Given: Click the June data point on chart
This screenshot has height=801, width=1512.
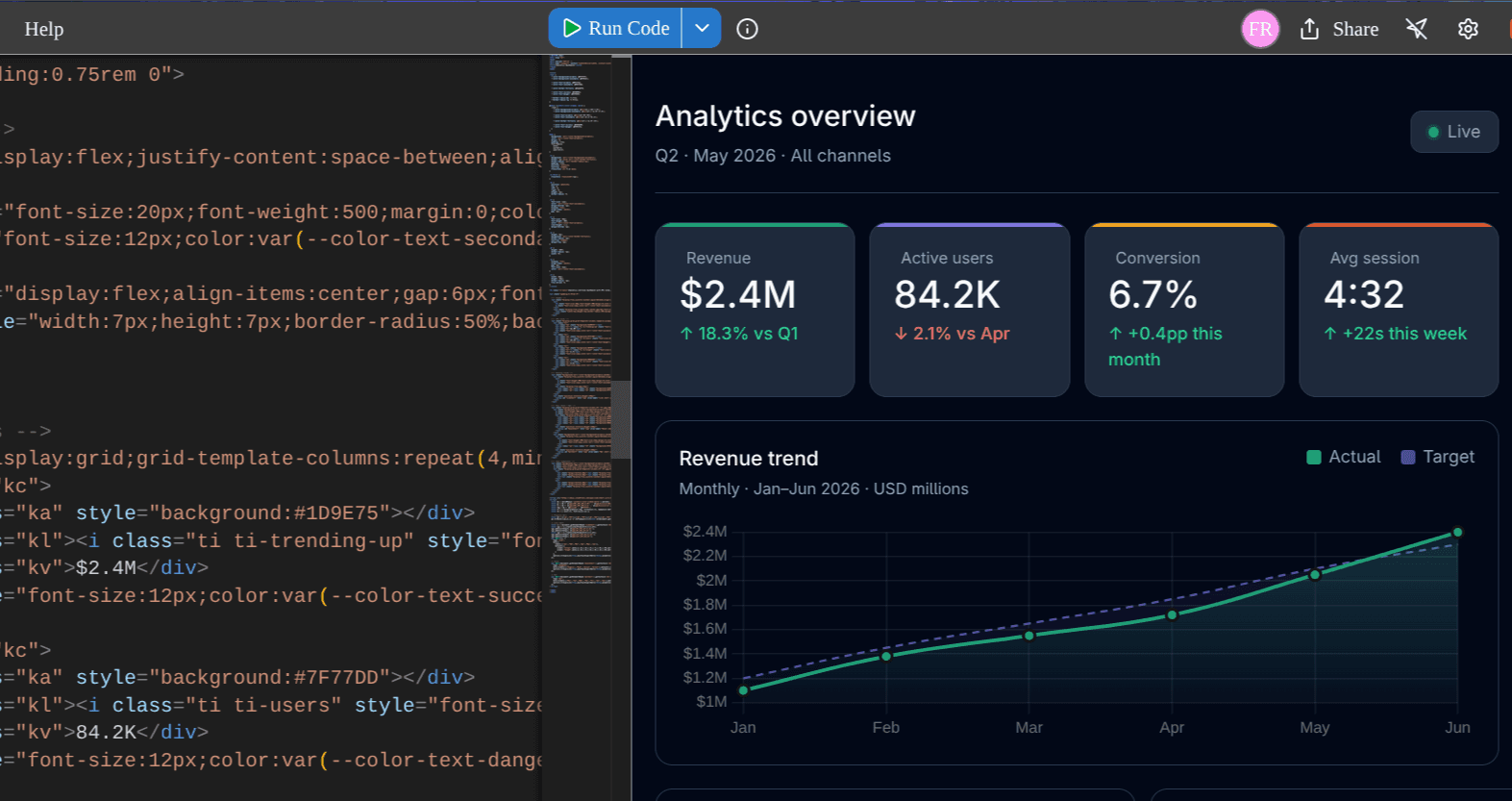Looking at the screenshot, I should coord(1457,532).
